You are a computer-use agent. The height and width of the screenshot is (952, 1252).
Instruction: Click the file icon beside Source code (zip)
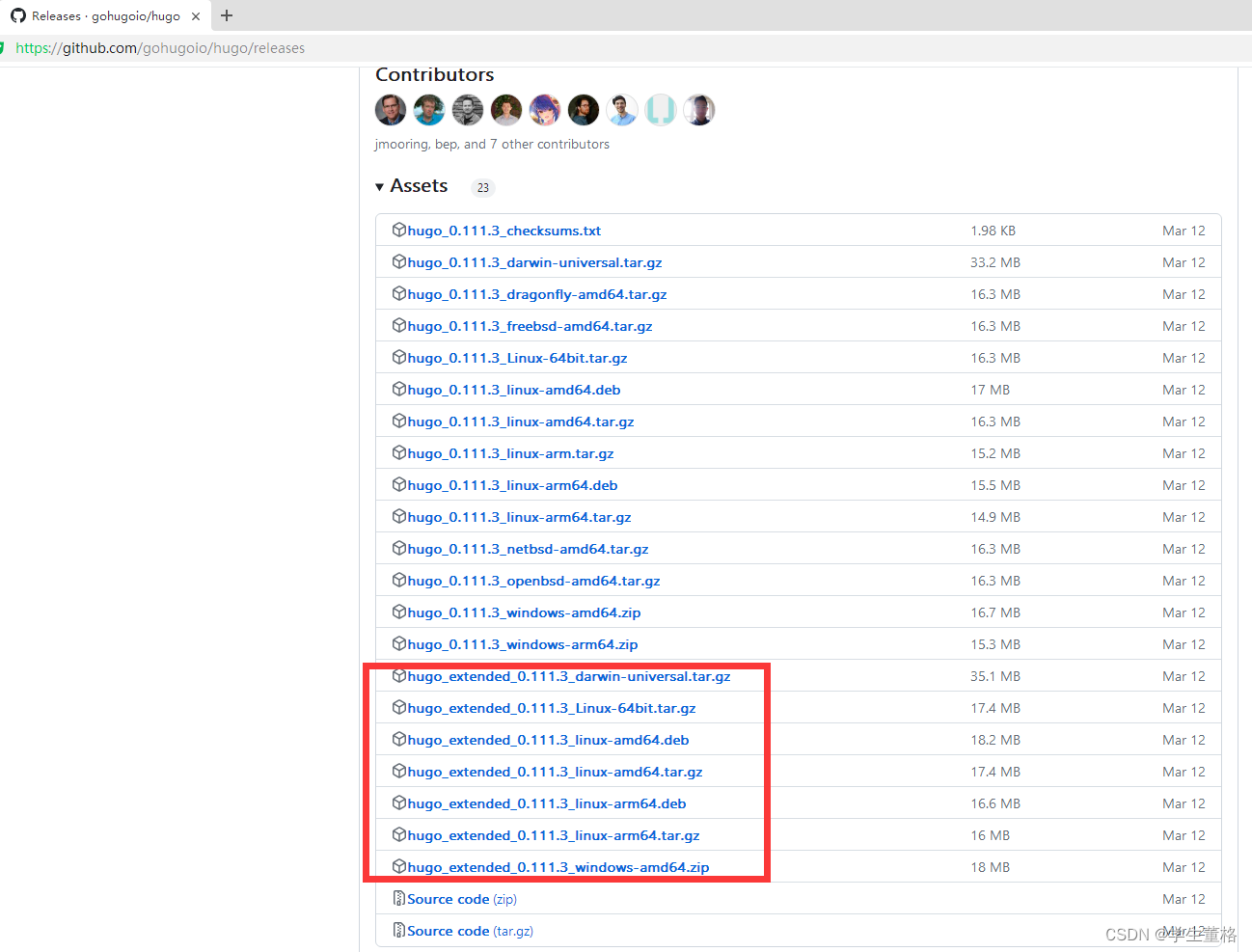click(398, 898)
